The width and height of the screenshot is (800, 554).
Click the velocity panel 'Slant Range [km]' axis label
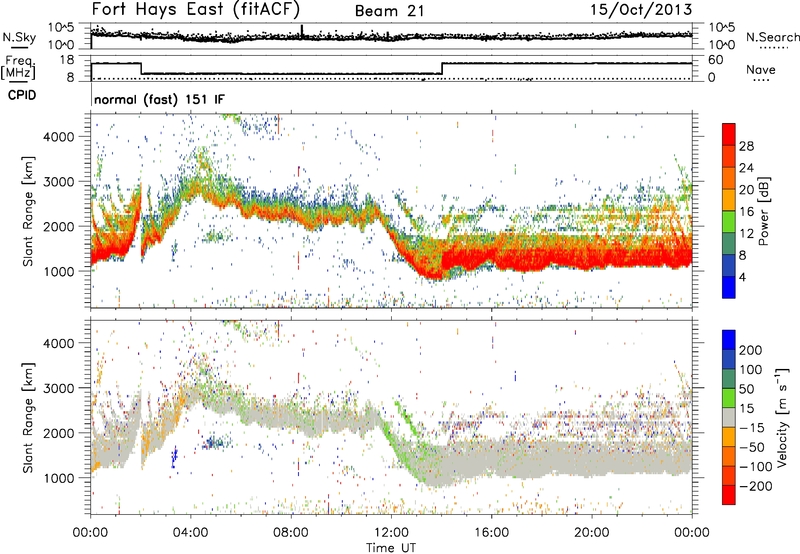pos(28,418)
